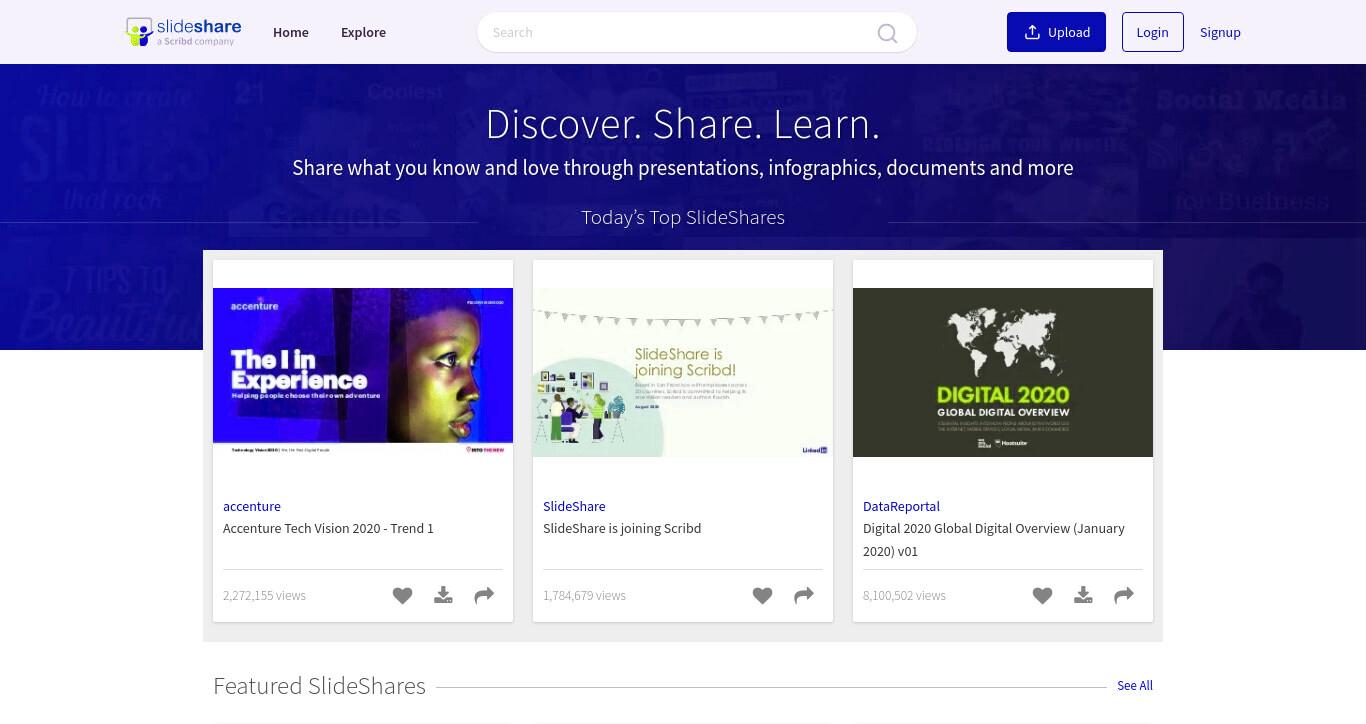Like the SlideShare is joining Scribd slideshow
The image size is (1366, 724).
click(x=762, y=596)
